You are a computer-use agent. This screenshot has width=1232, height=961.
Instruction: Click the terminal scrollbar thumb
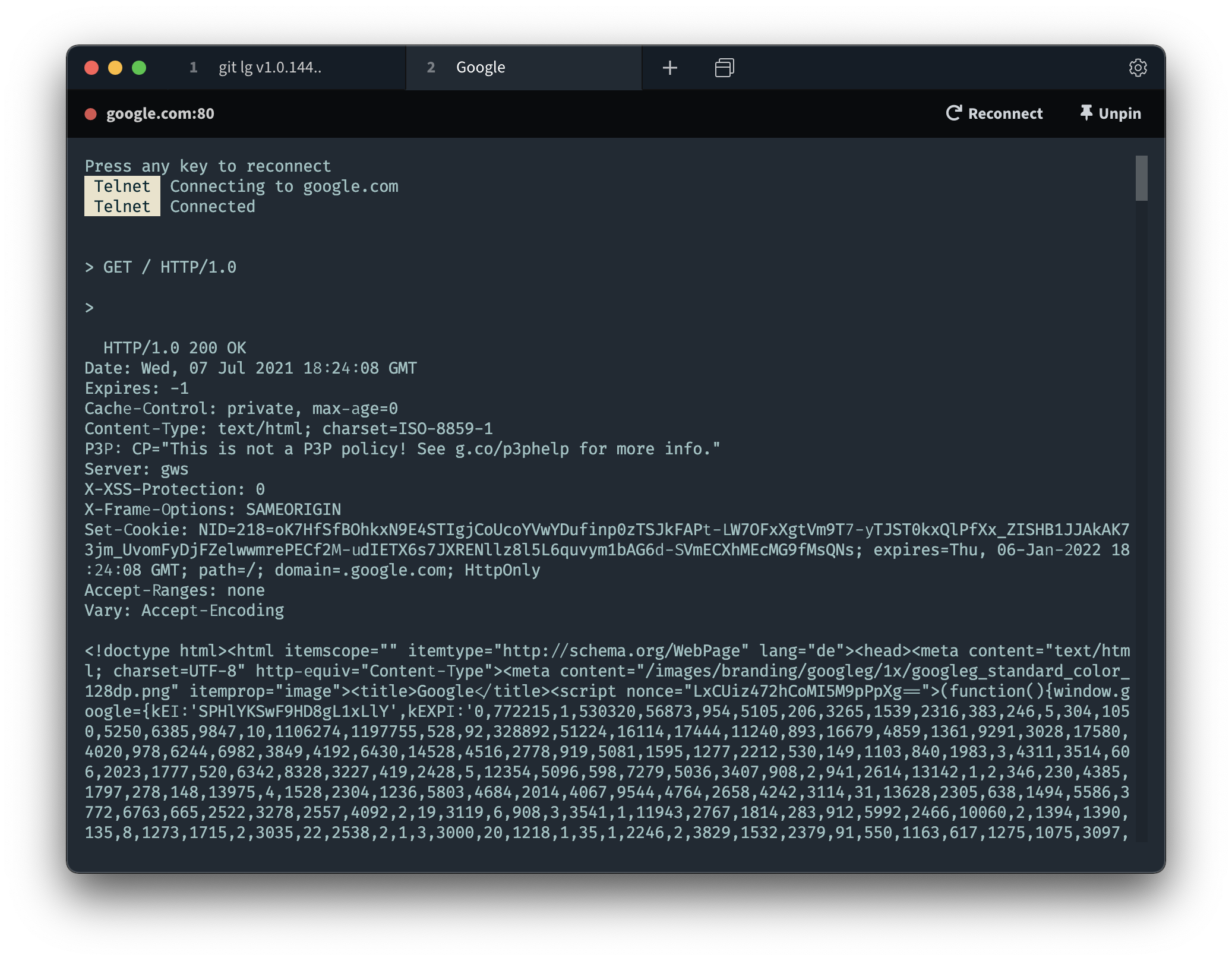tap(1141, 178)
